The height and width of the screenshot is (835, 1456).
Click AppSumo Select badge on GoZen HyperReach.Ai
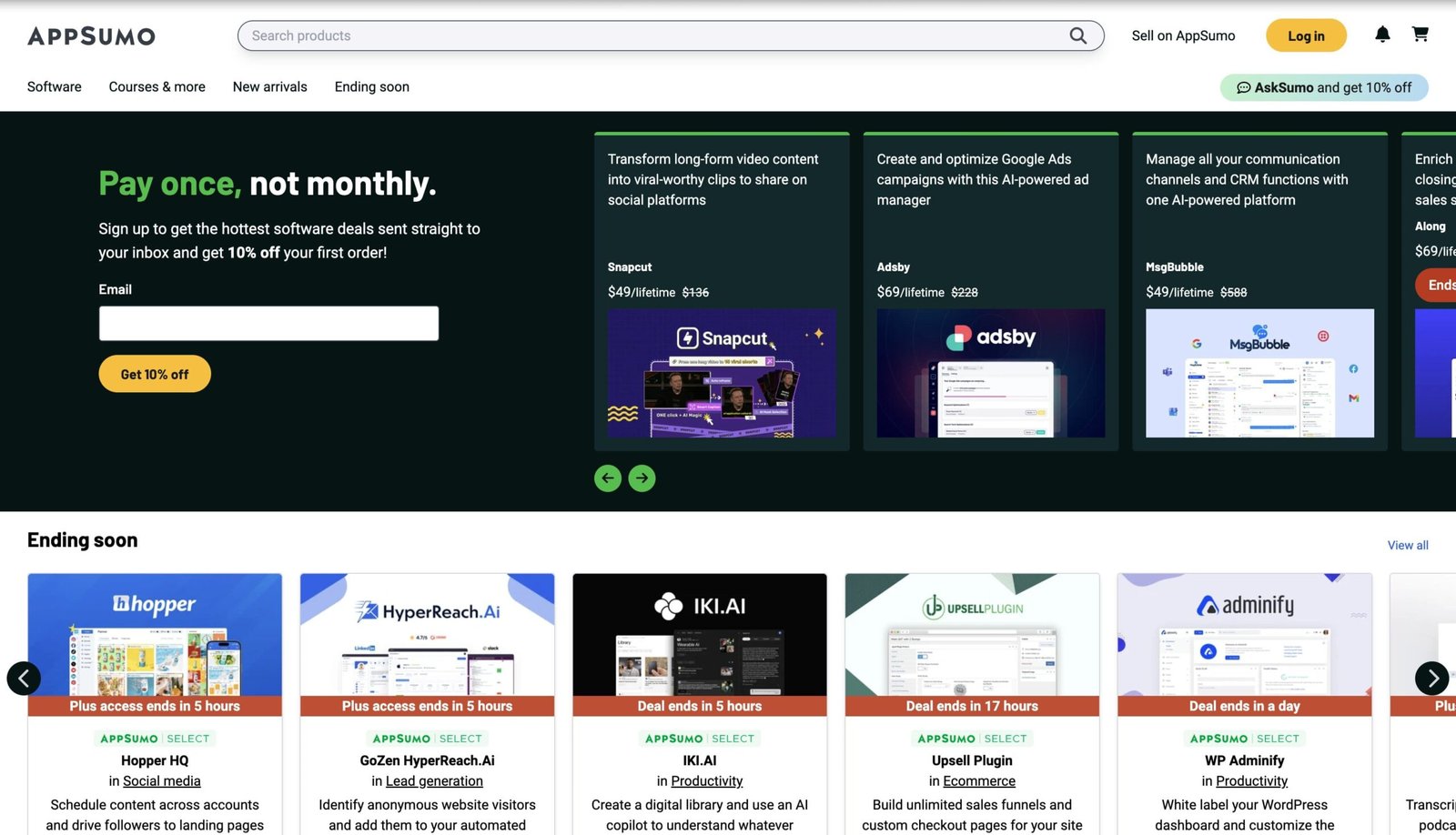coord(428,739)
